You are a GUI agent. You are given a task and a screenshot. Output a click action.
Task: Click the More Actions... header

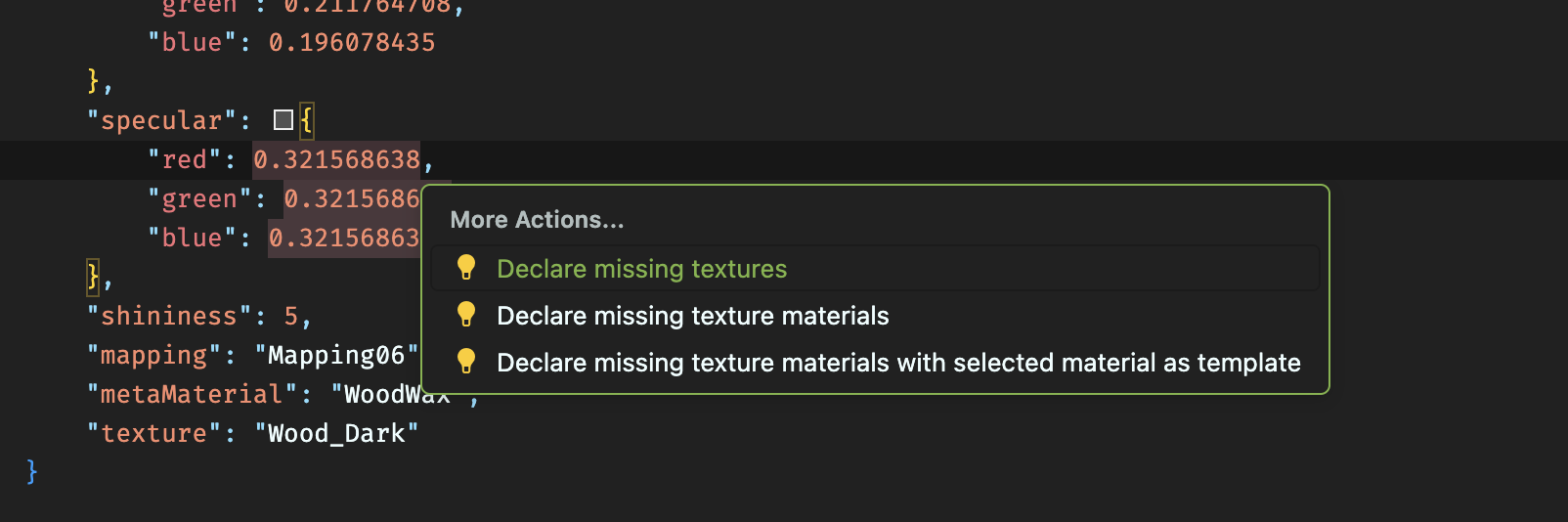pyautogui.click(x=537, y=220)
